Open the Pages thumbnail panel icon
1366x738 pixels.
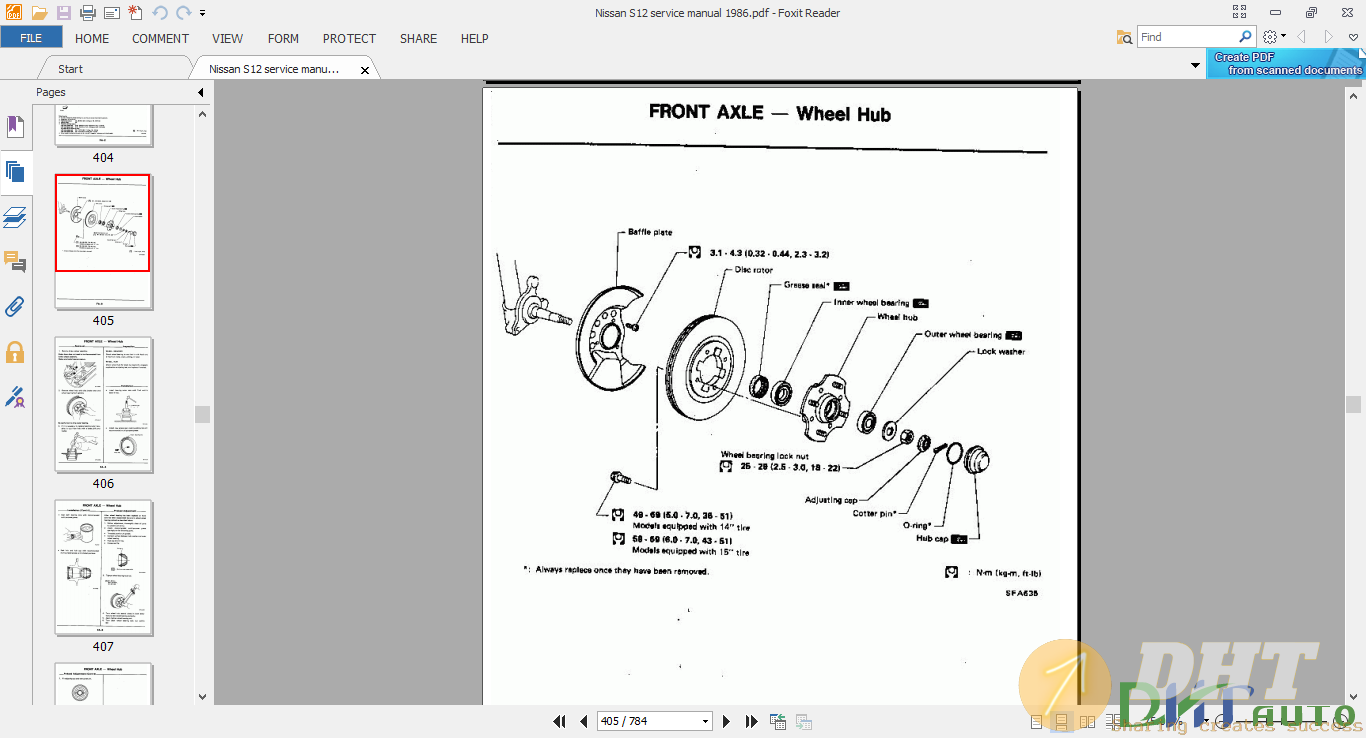point(15,171)
